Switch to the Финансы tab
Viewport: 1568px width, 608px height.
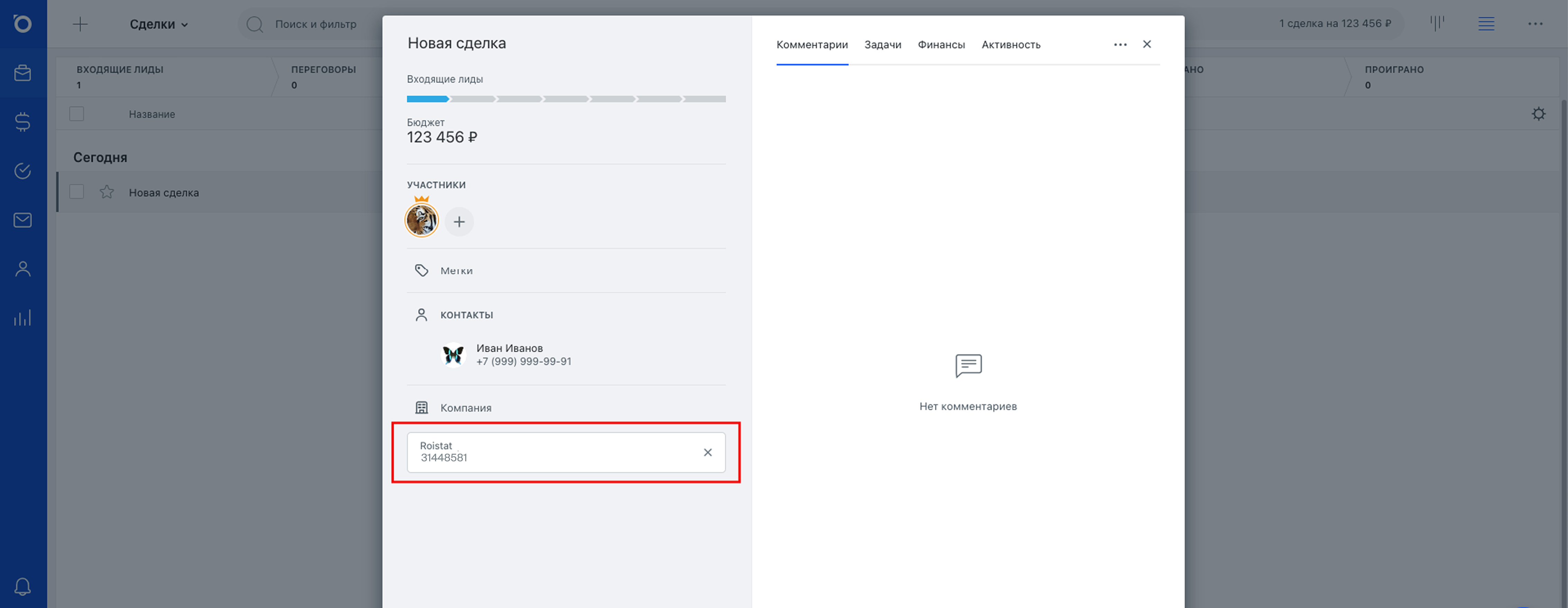[x=940, y=45]
